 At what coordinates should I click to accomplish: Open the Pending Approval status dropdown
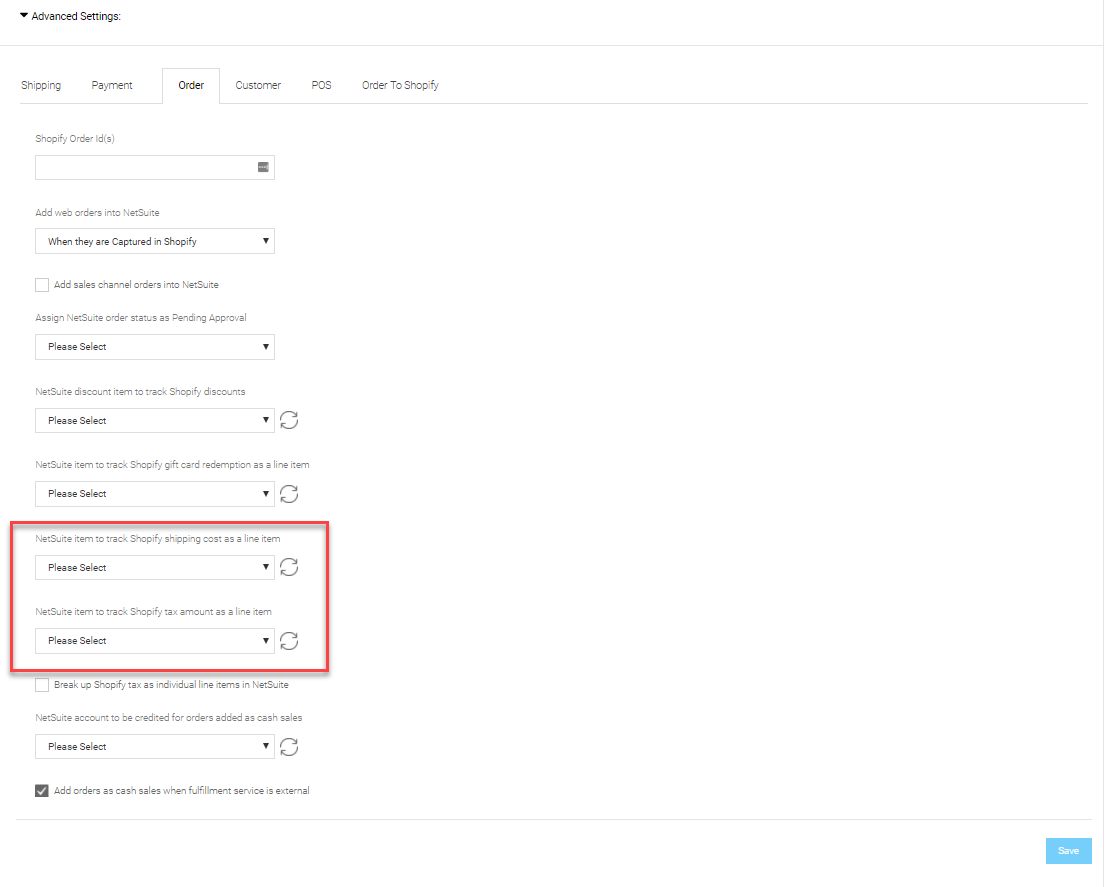(154, 346)
